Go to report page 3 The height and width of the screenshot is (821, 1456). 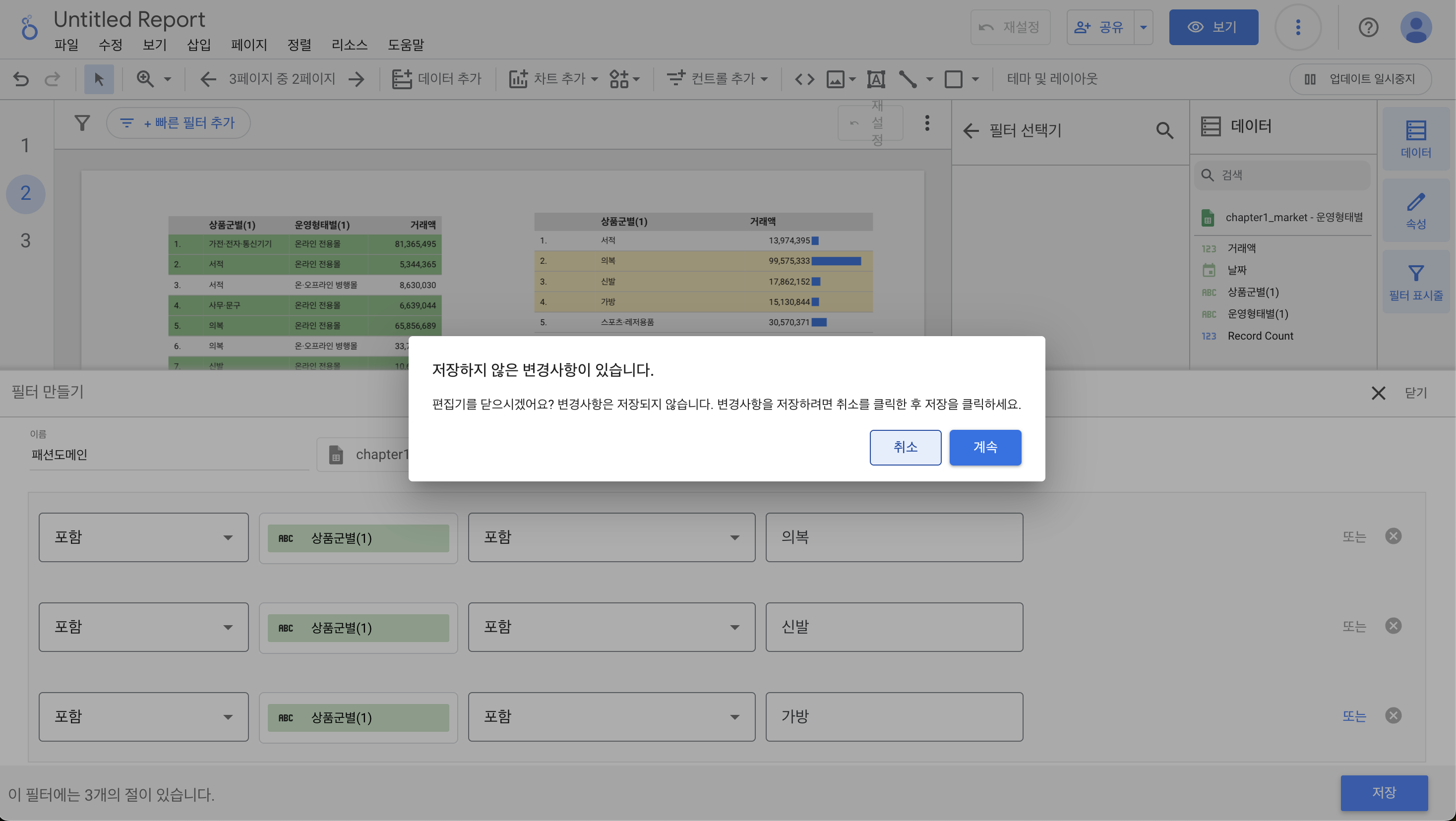click(x=25, y=241)
